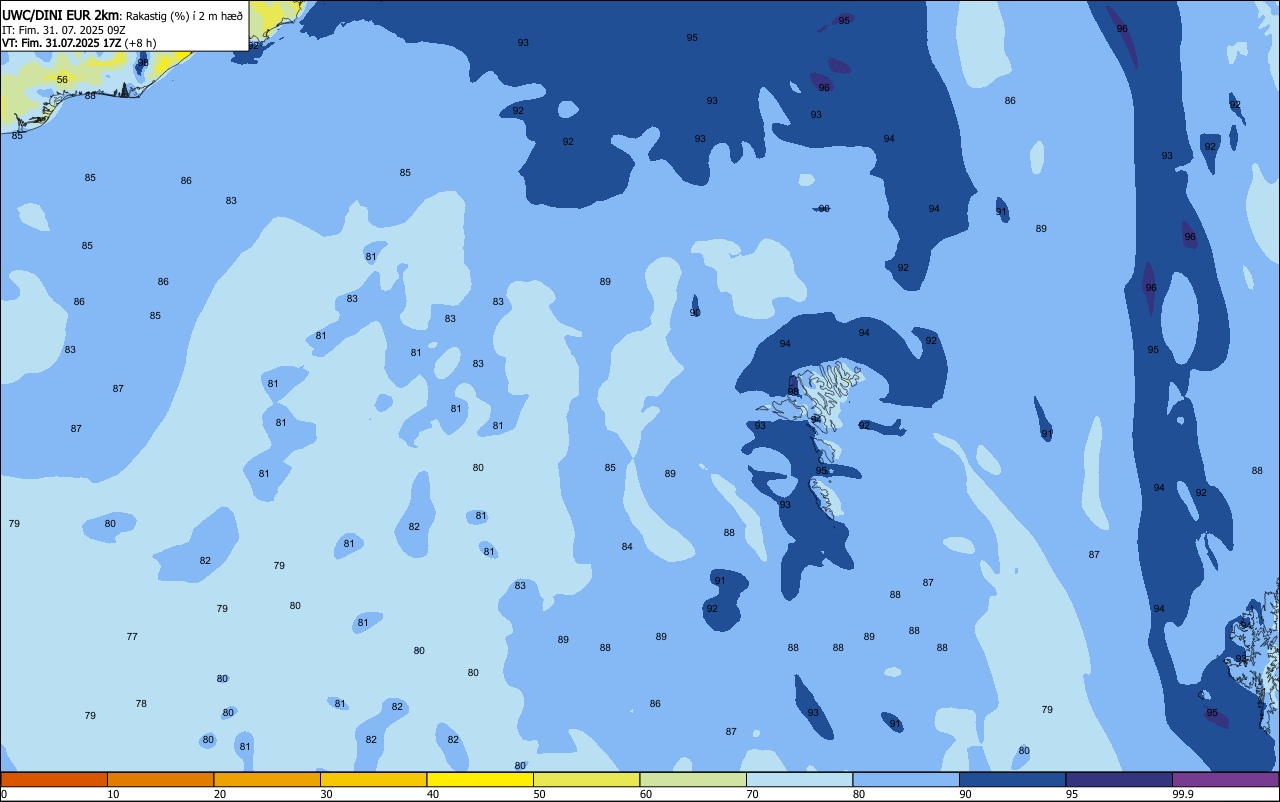Select the 30–40 golden yellow legend swatch
The height and width of the screenshot is (802, 1280).
(373, 779)
